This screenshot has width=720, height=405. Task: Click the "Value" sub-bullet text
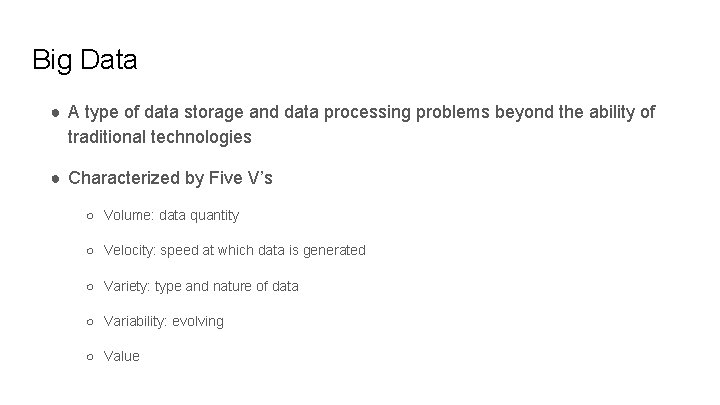click(x=122, y=356)
